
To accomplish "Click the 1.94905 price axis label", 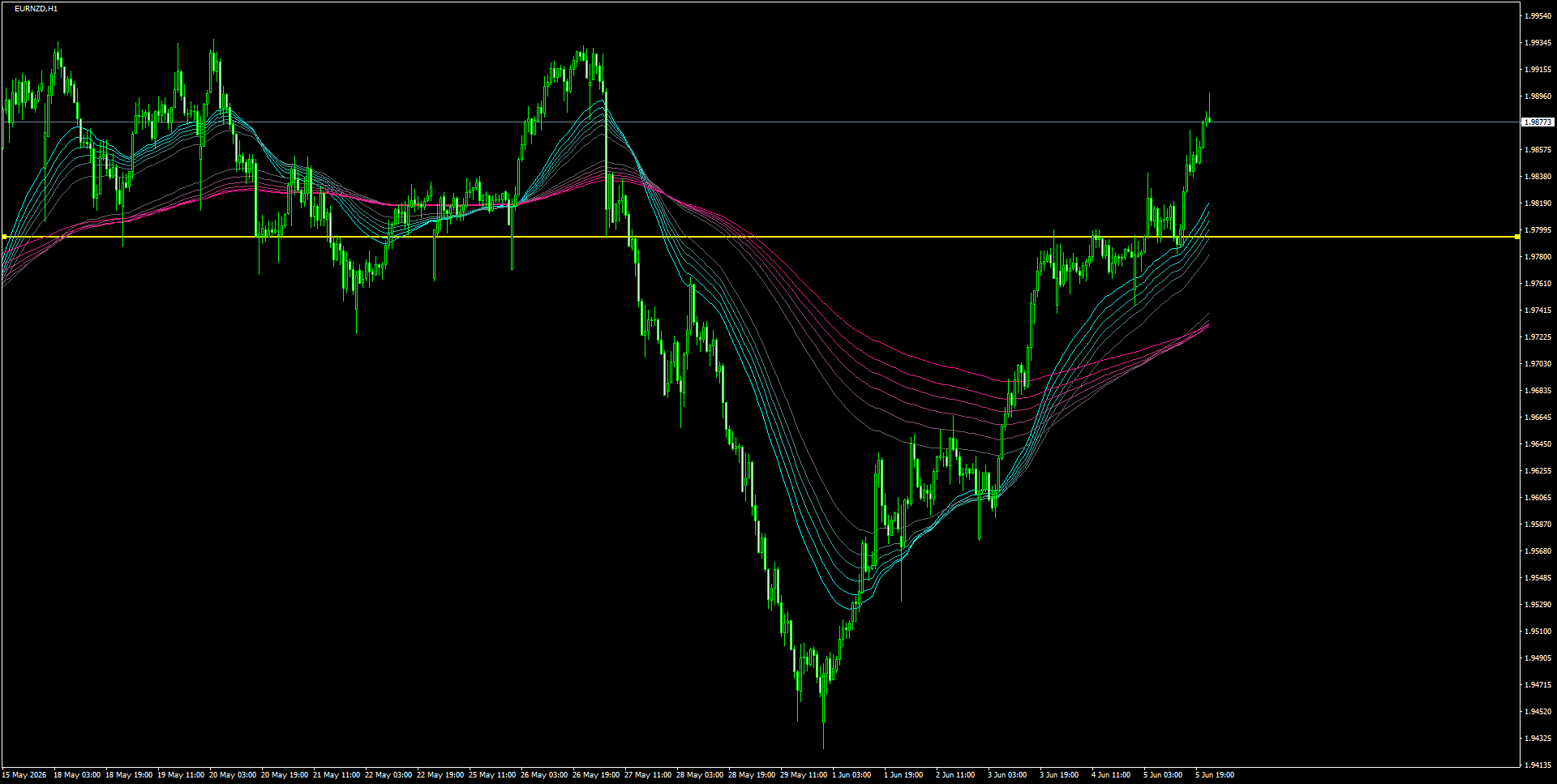I will [x=1538, y=658].
